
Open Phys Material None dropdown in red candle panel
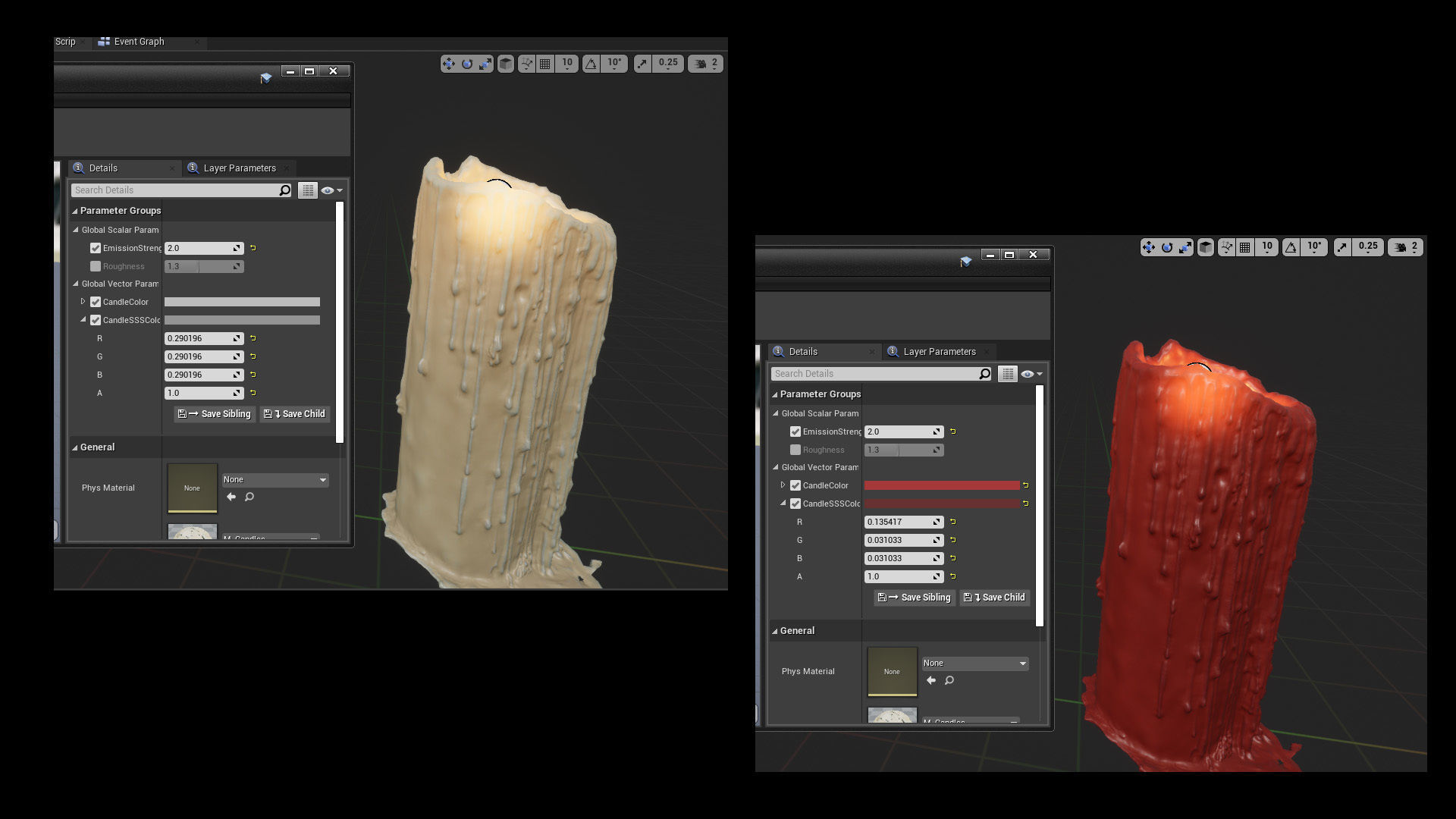click(975, 664)
